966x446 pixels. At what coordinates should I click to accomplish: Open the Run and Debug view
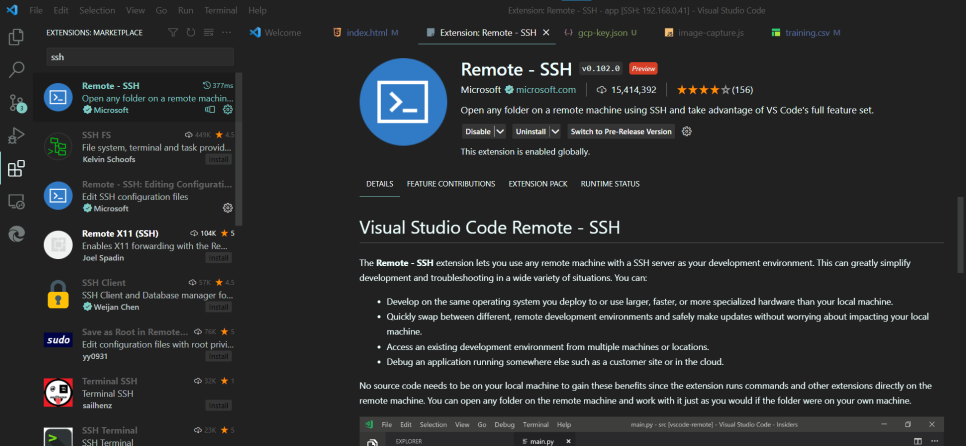pos(16,135)
